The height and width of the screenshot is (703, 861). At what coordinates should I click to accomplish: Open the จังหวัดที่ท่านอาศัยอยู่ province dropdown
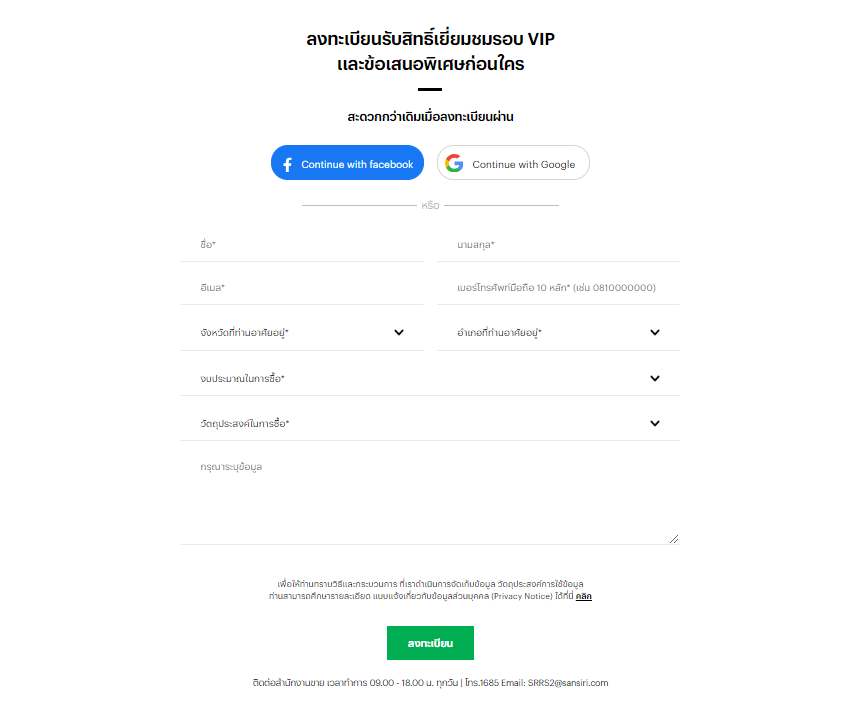pos(301,333)
